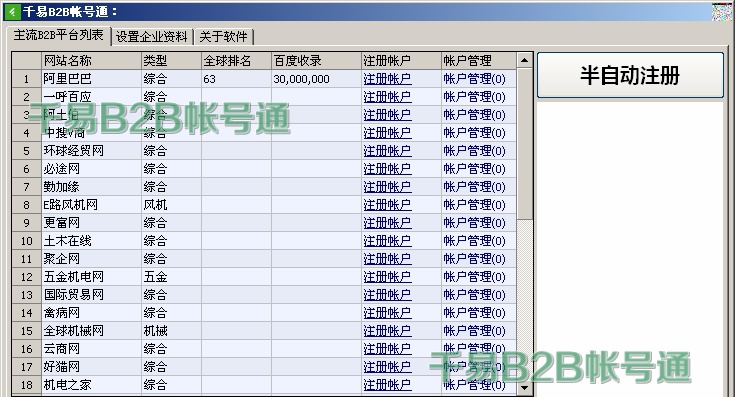
Task: Select the 禽病网 site name cell
Action: 91,313
